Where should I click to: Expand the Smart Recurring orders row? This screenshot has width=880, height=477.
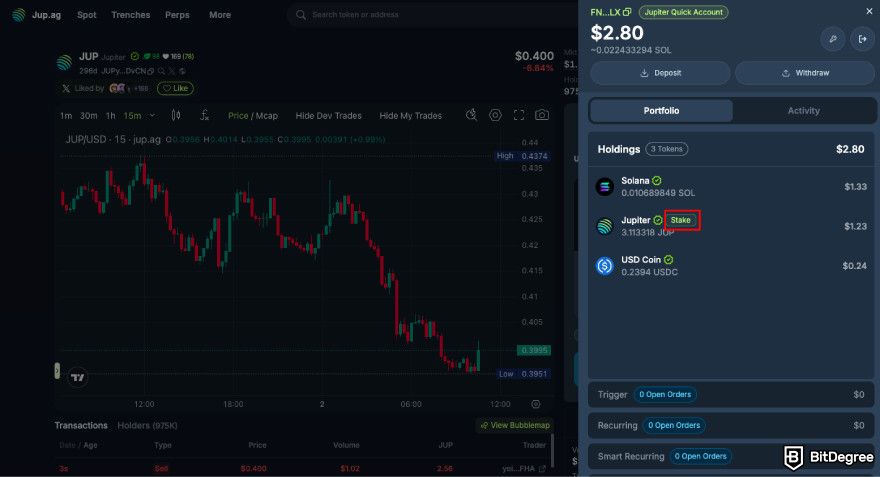(x=731, y=456)
